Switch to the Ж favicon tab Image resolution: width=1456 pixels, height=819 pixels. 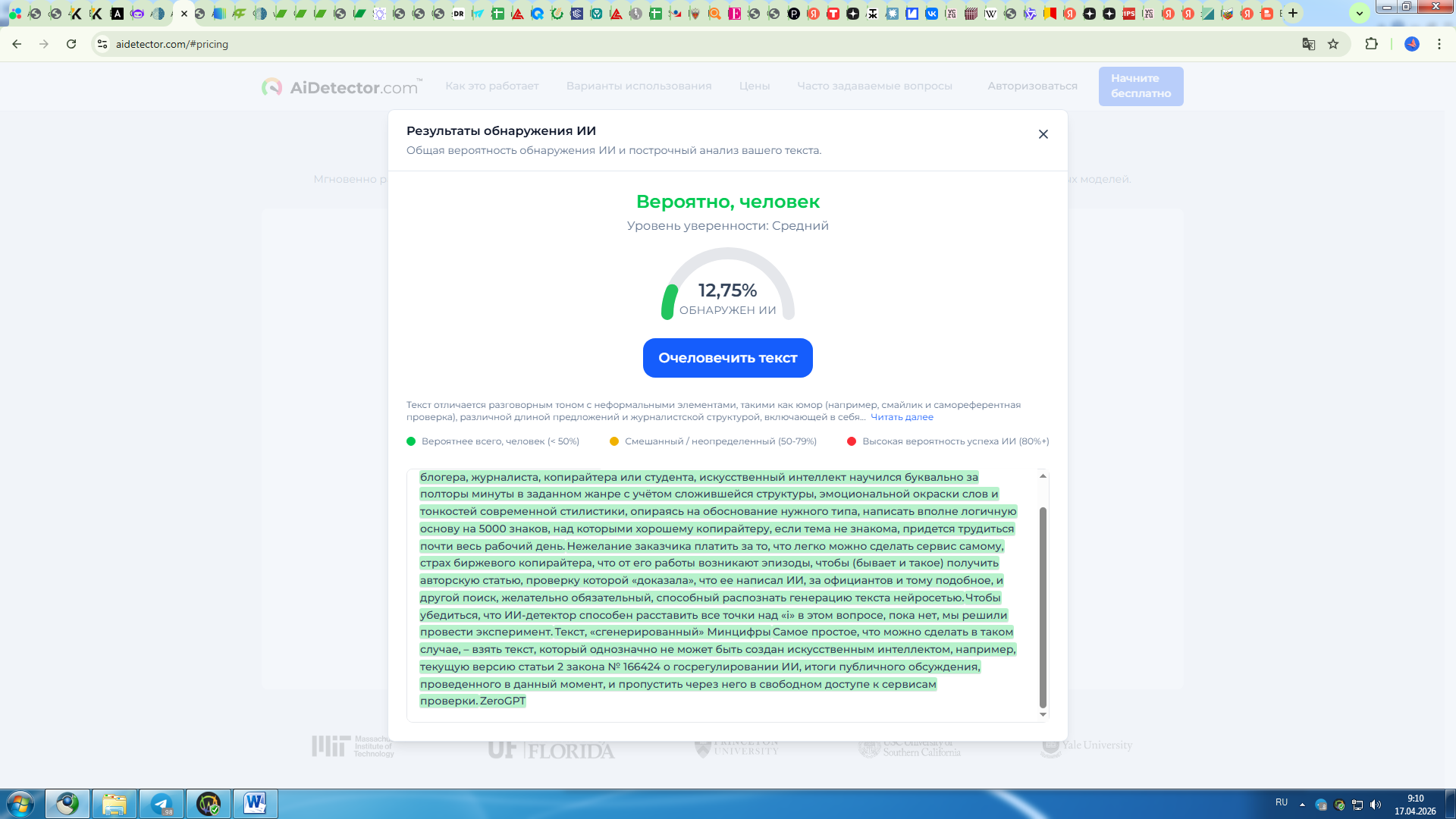click(x=872, y=14)
